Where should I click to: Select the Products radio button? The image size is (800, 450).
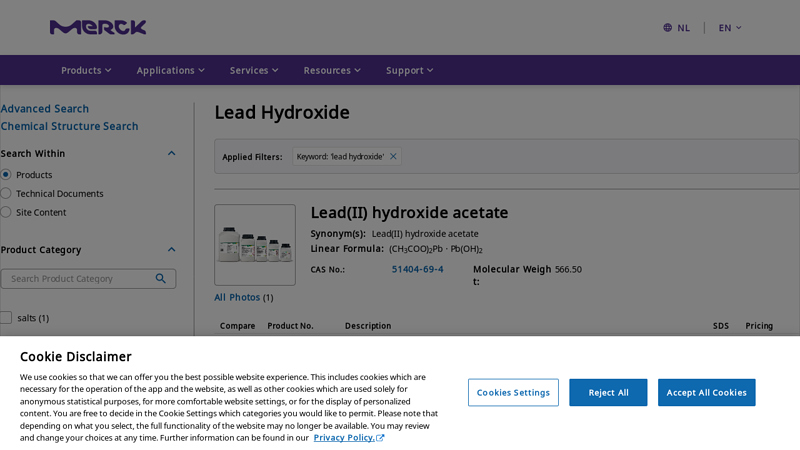pos(6,174)
